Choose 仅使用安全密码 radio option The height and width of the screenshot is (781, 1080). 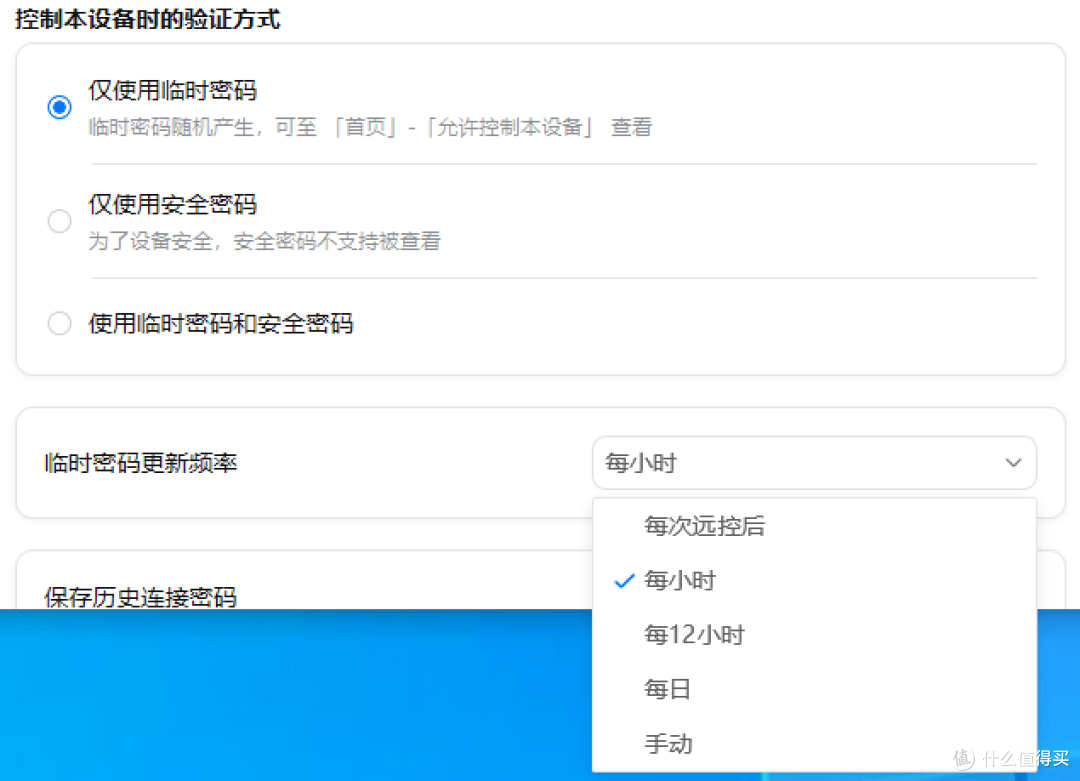pyautogui.click(x=59, y=221)
